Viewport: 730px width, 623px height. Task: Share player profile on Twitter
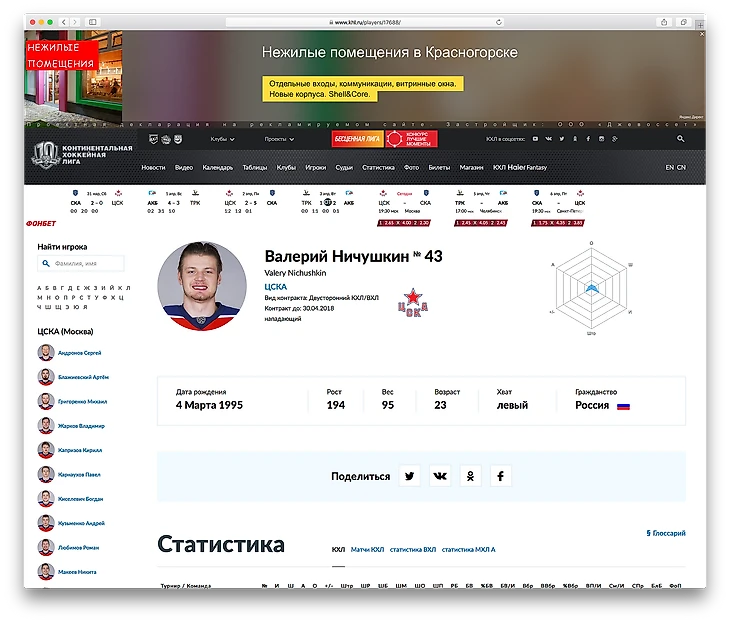click(409, 476)
